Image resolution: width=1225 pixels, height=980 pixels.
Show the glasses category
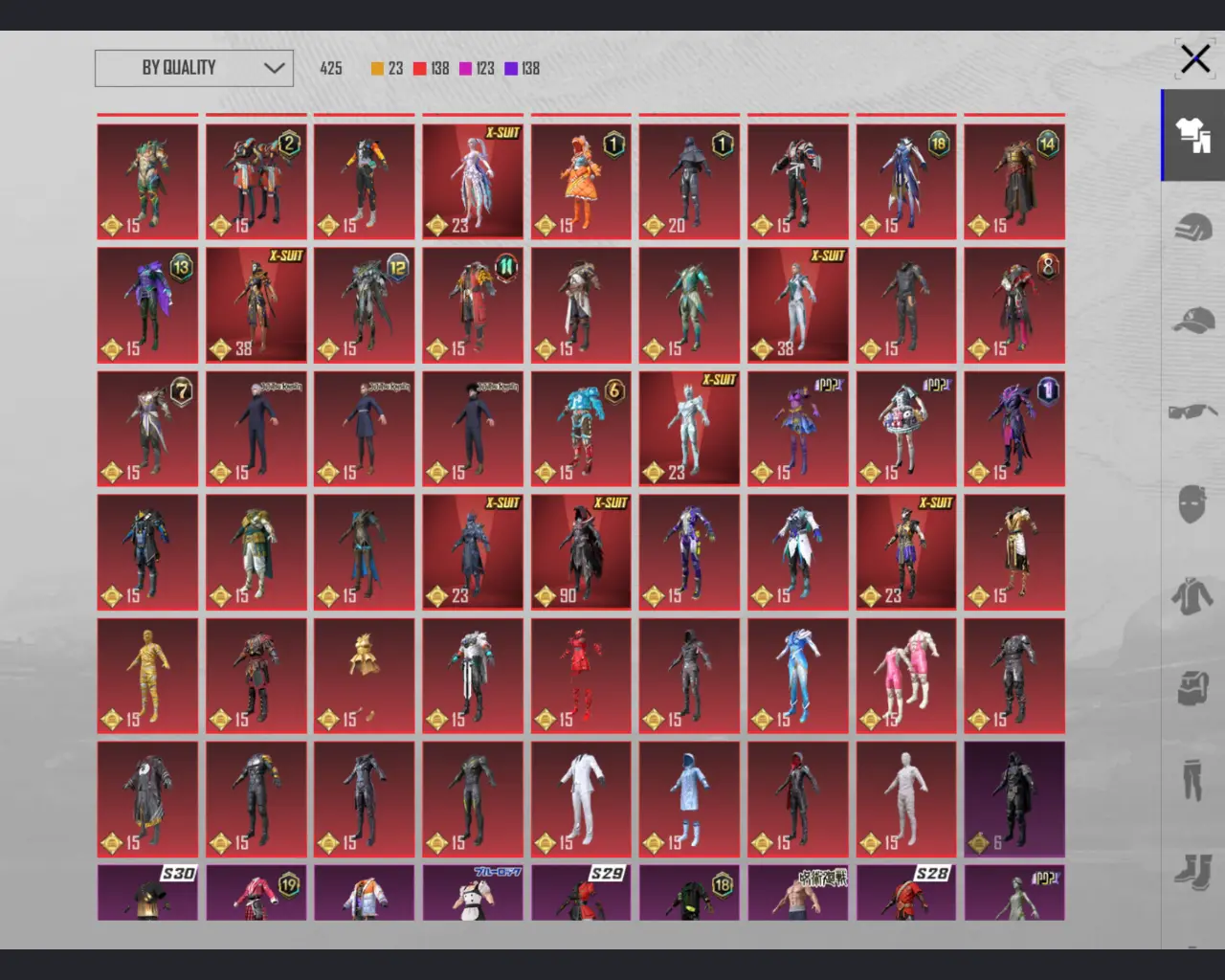[1193, 412]
